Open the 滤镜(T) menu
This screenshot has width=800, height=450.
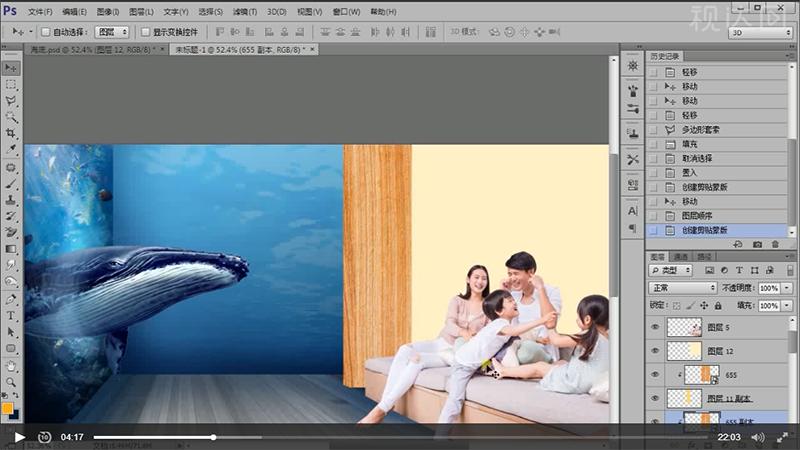(245, 12)
